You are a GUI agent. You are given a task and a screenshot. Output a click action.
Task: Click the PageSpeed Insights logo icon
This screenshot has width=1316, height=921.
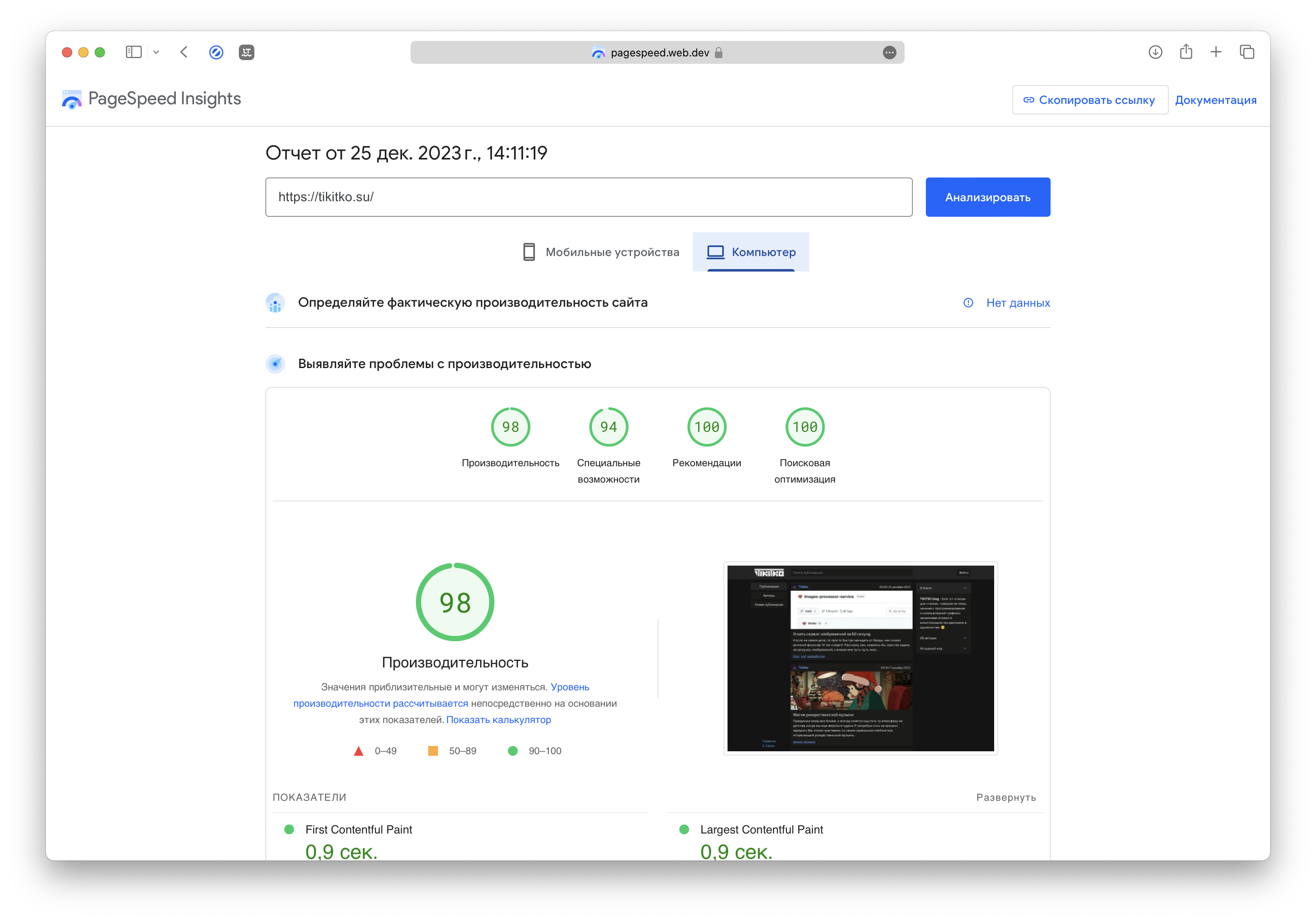[x=72, y=99]
